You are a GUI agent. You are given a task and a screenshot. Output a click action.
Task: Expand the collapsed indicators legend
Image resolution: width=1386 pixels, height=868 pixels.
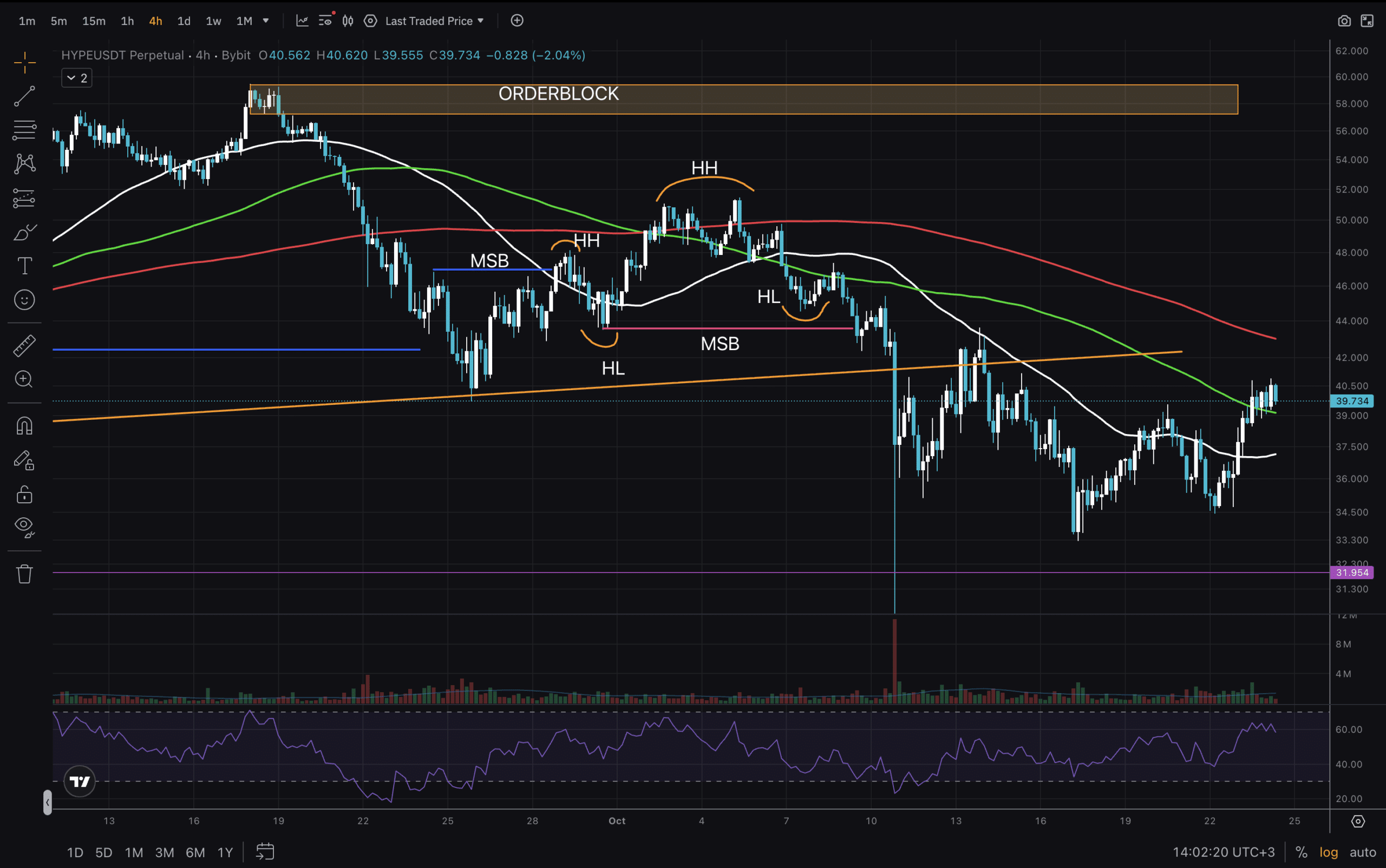(77, 78)
